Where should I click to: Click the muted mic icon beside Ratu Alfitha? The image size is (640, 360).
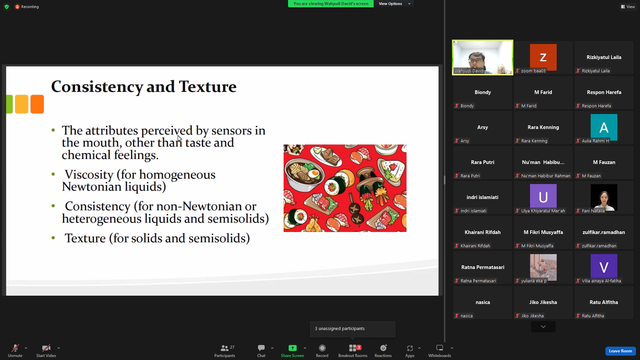[578, 316]
